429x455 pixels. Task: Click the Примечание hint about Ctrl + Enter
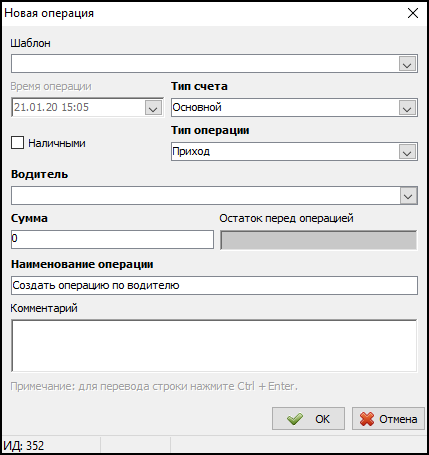click(154, 386)
